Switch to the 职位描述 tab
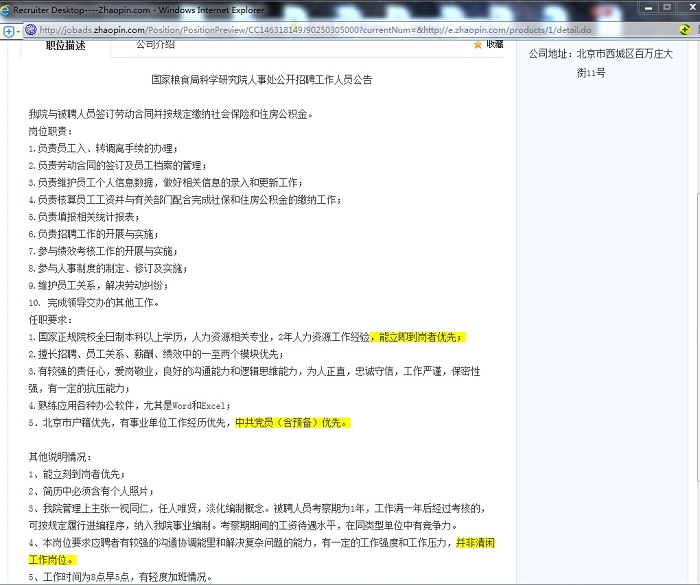 pos(66,46)
